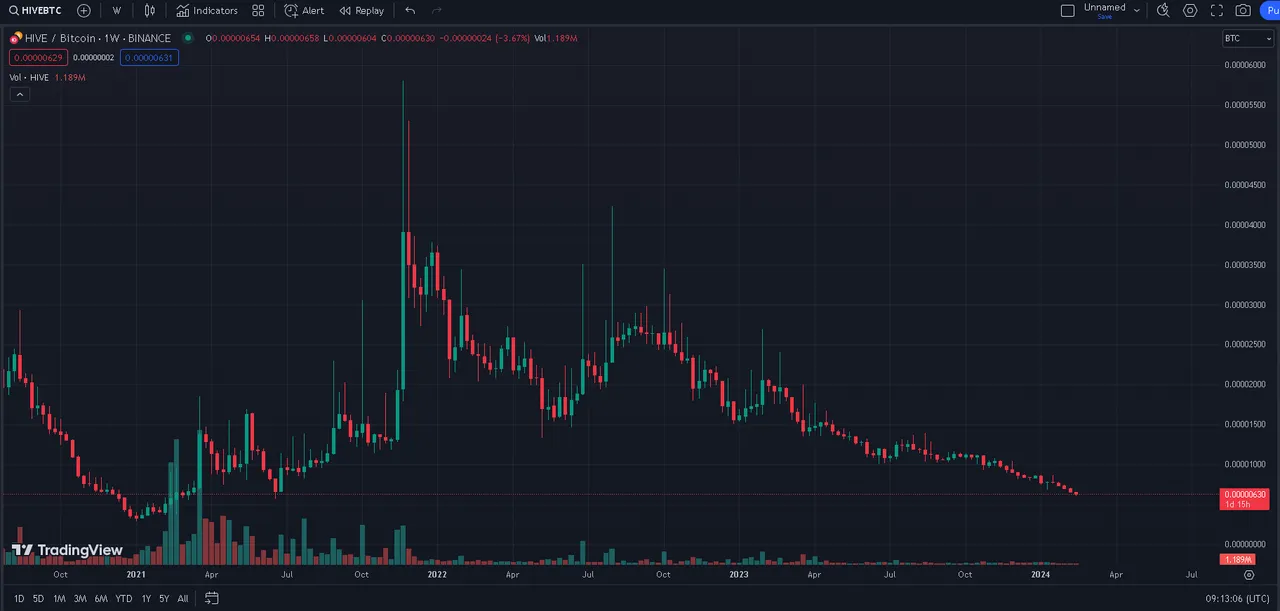Open the Indicators dialog
The image size is (1280, 611).
(x=207, y=10)
